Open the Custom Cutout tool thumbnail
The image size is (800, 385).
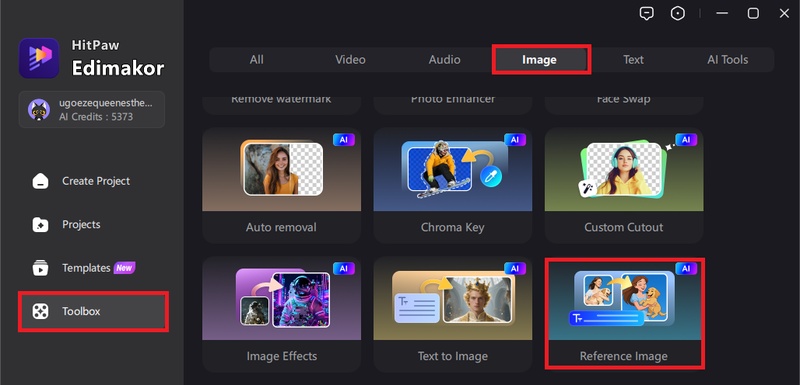(x=624, y=170)
